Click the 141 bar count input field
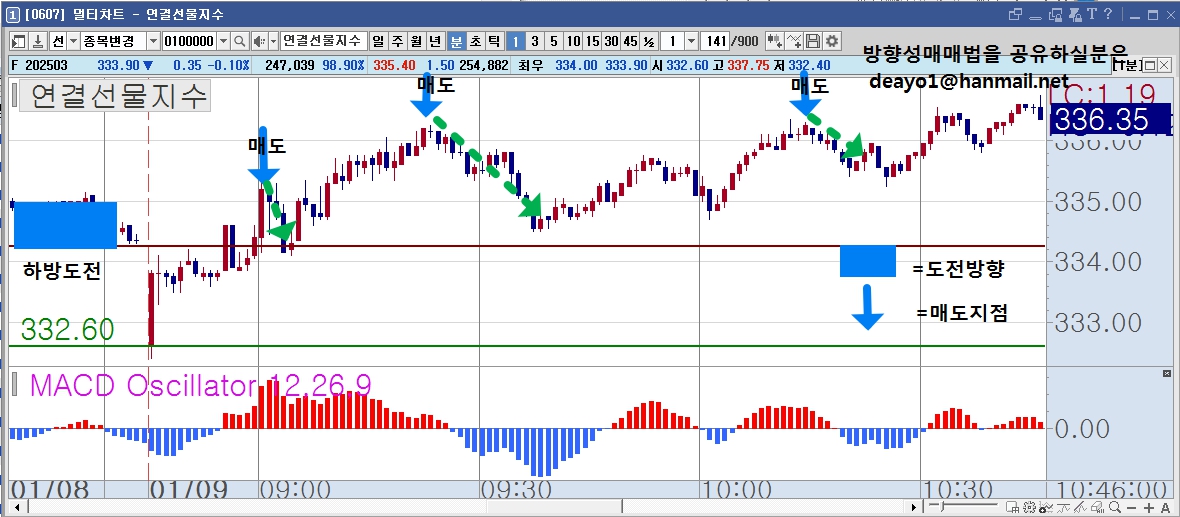This screenshot has height=517, width=1180. point(715,41)
